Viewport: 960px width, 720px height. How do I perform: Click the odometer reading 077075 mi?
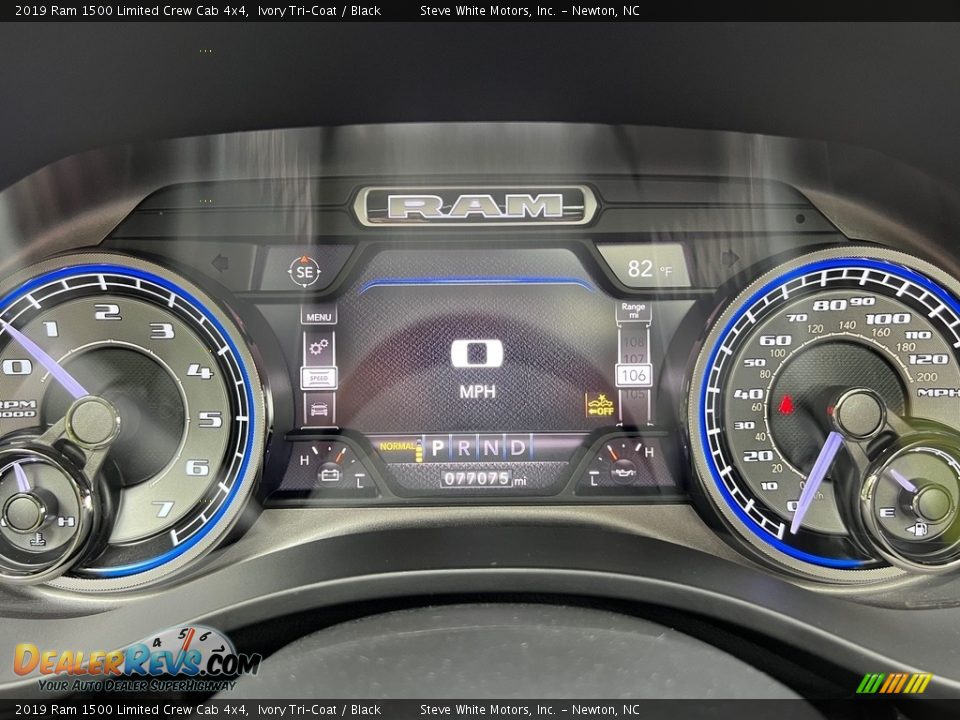[484, 478]
